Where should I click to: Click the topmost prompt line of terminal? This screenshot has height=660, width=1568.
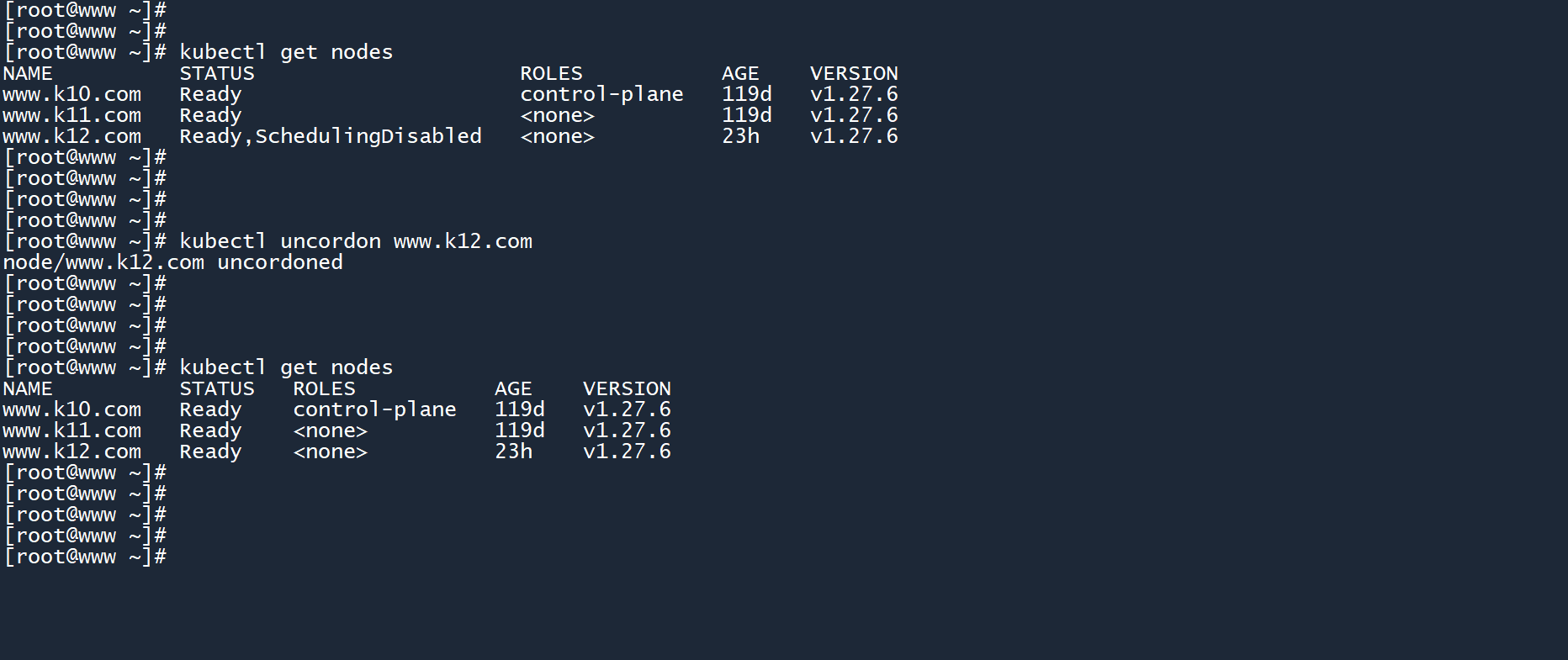click(x=85, y=10)
